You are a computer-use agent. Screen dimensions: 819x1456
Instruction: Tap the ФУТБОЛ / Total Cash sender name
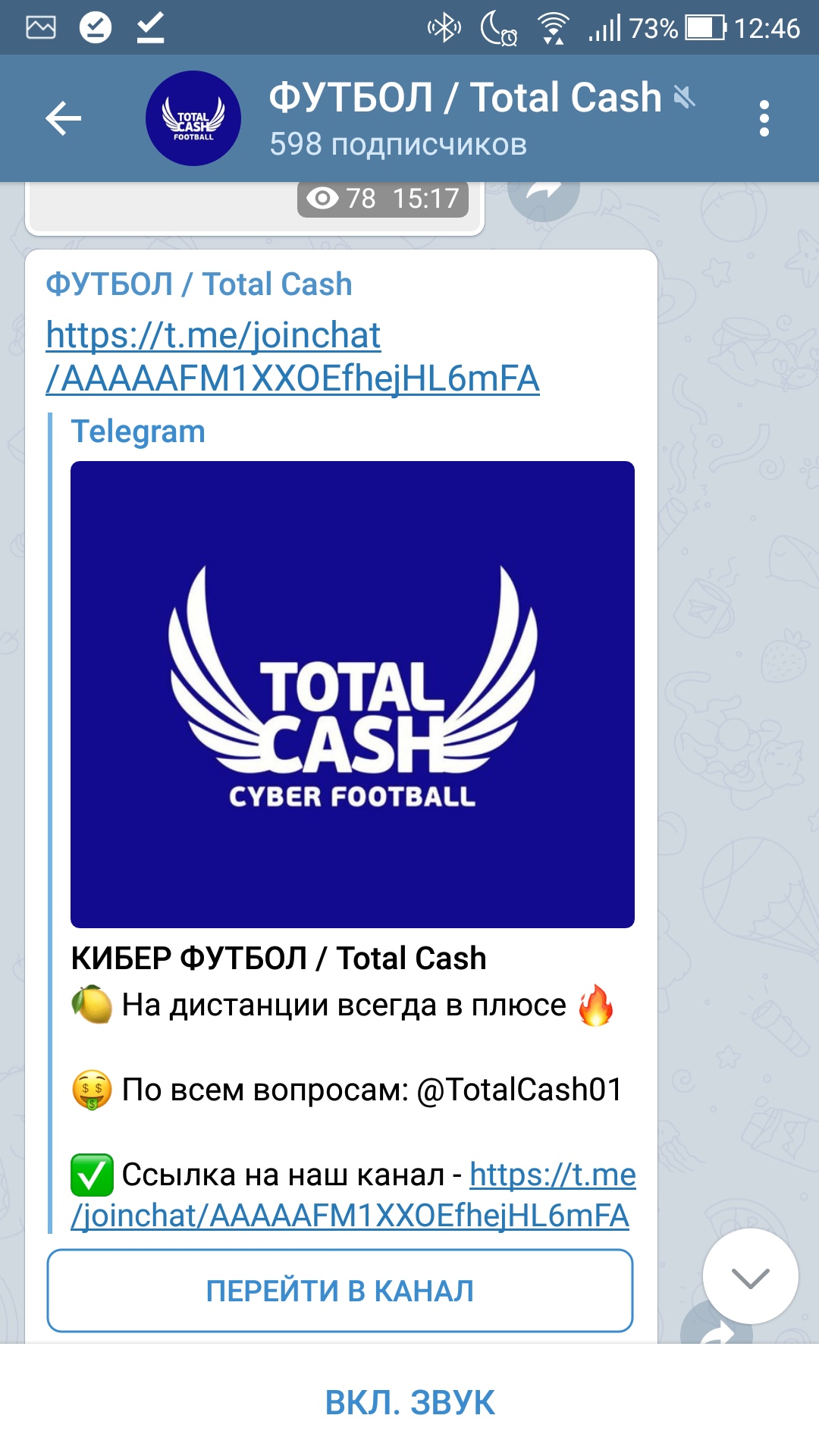coord(199,284)
